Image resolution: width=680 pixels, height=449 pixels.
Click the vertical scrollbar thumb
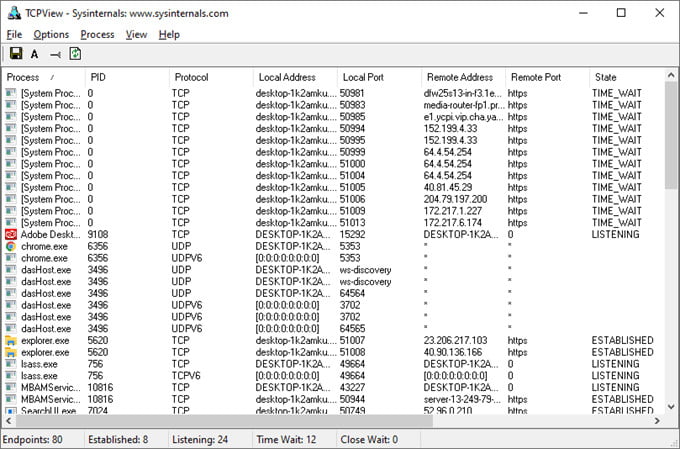tap(671, 135)
